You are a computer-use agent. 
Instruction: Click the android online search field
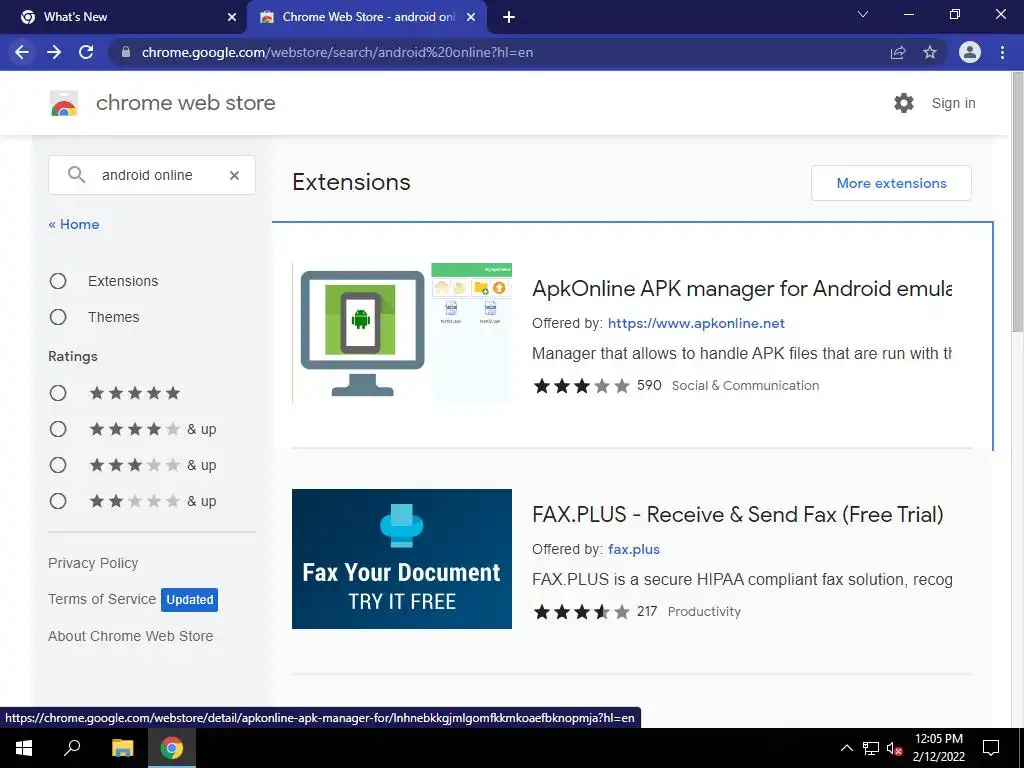(x=152, y=175)
